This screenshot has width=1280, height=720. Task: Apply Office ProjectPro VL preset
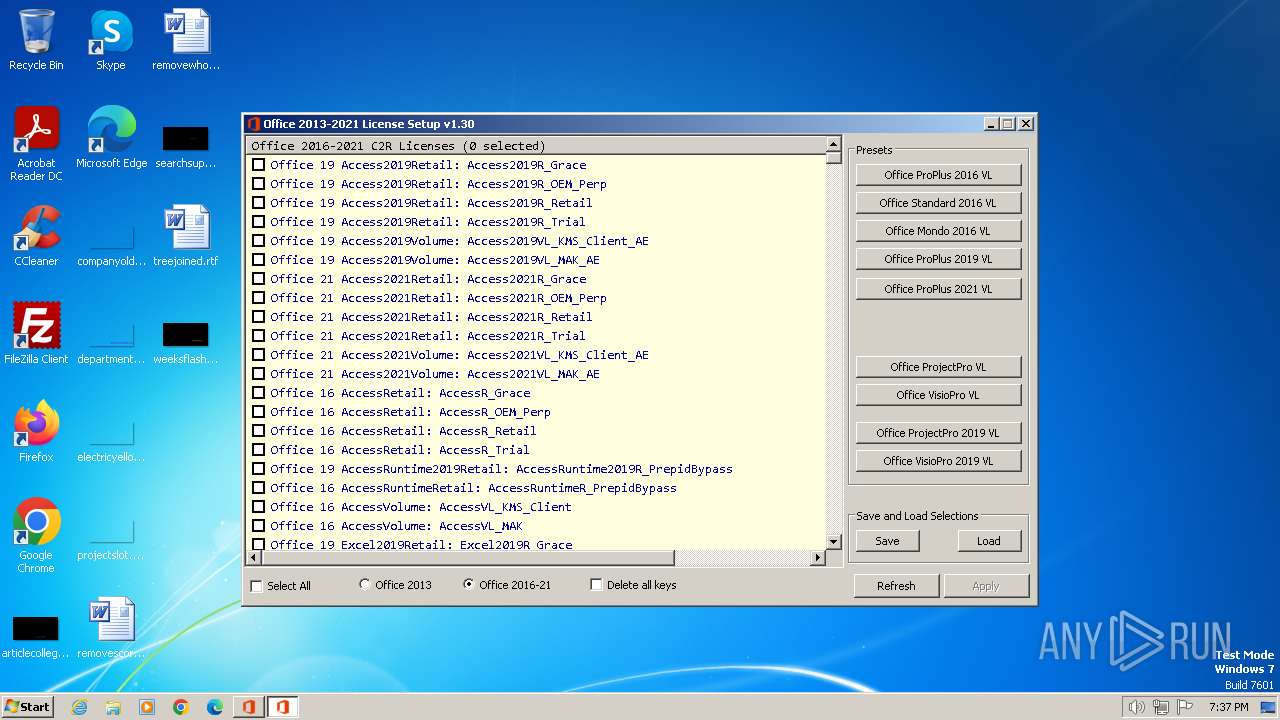(x=938, y=367)
